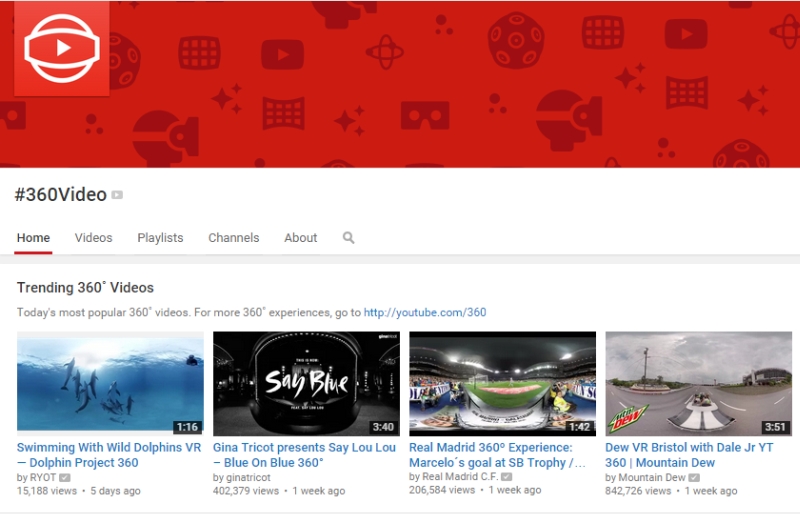Click the verified badge next to Mountain Dew
This screenshot has height=523, width=800.
coord(694,478)
